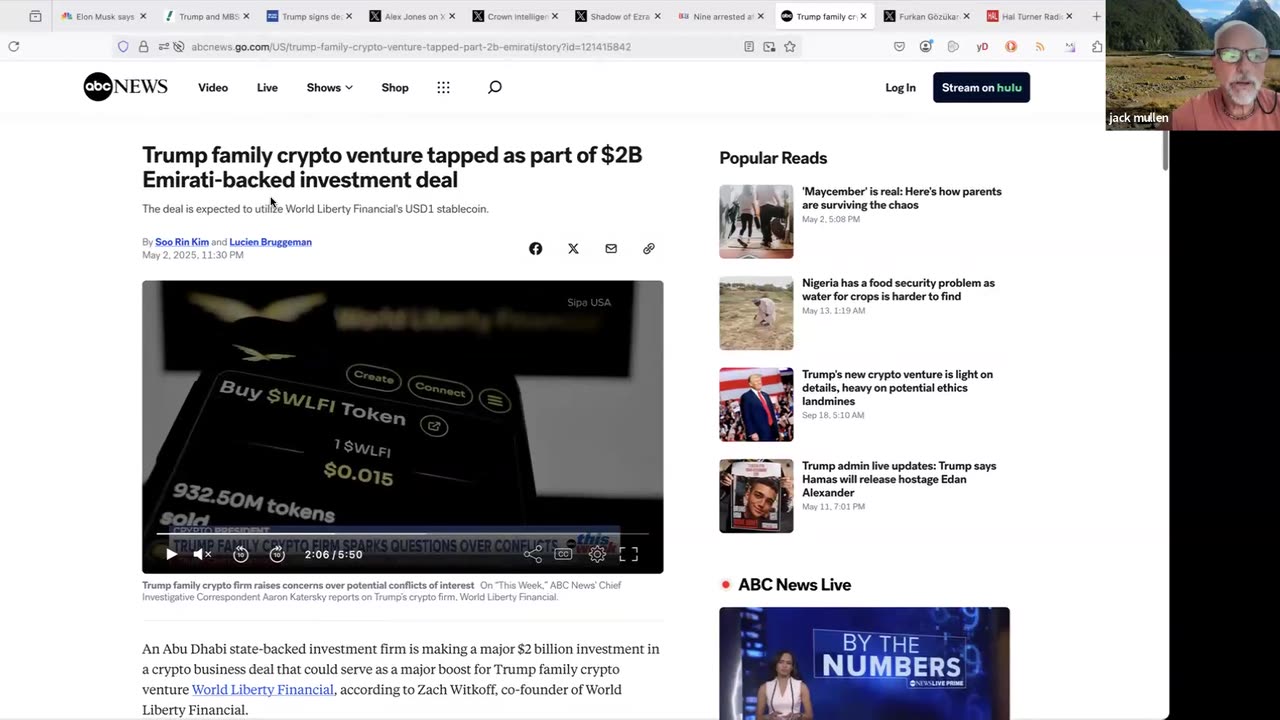Viewport: 1280px width, 720px height.
Task: Share article by email icon
Action: [x=611, y=248]
